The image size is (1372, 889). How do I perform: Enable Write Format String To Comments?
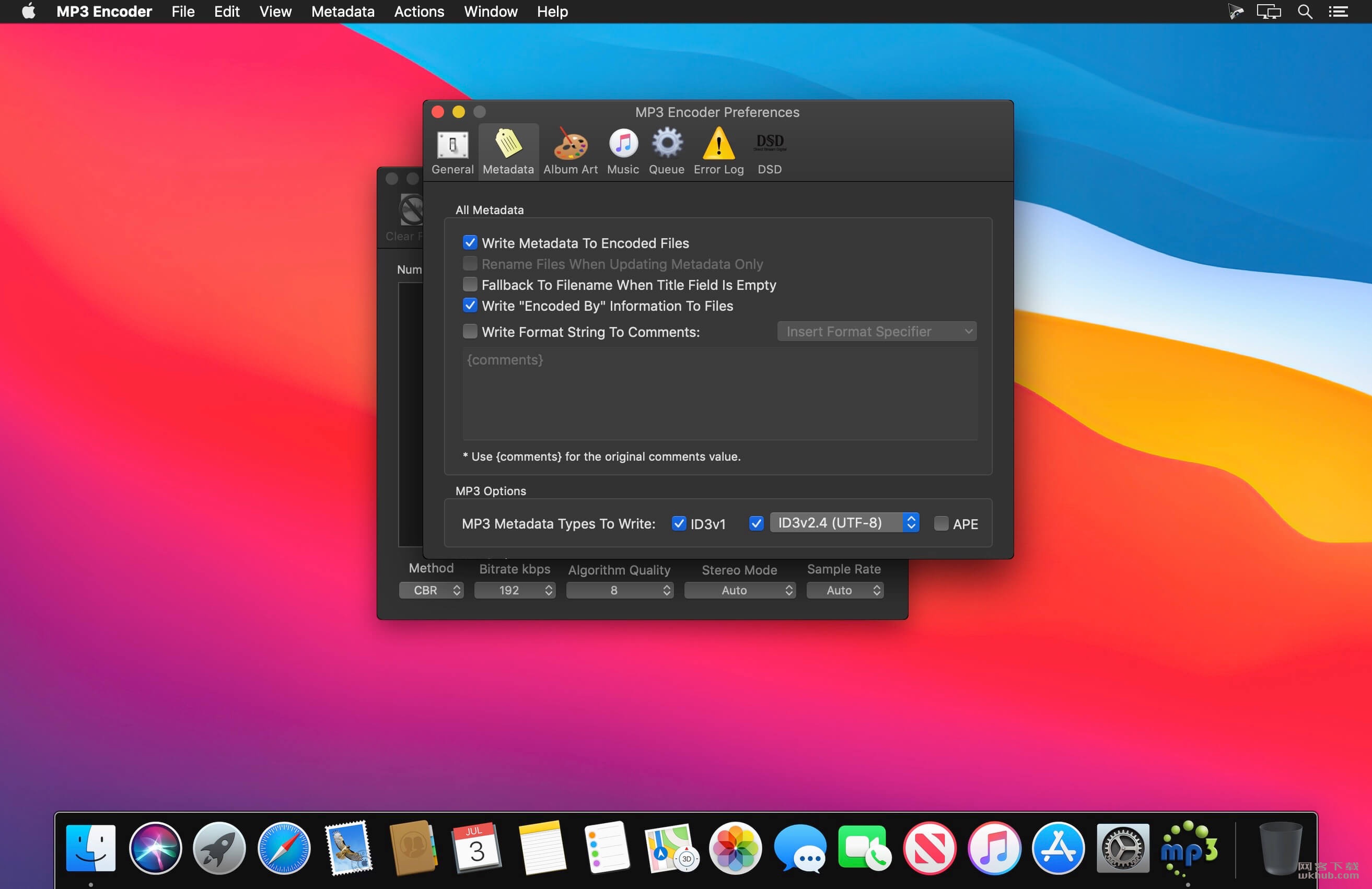[470, 331]
